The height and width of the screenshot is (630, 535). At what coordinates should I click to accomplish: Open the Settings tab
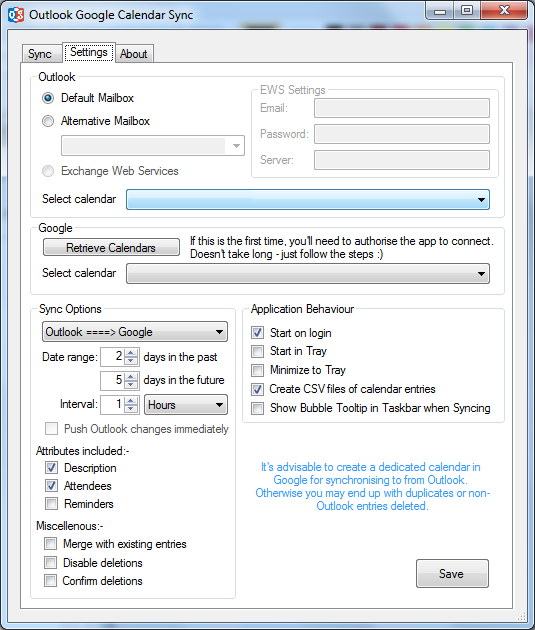89,52
